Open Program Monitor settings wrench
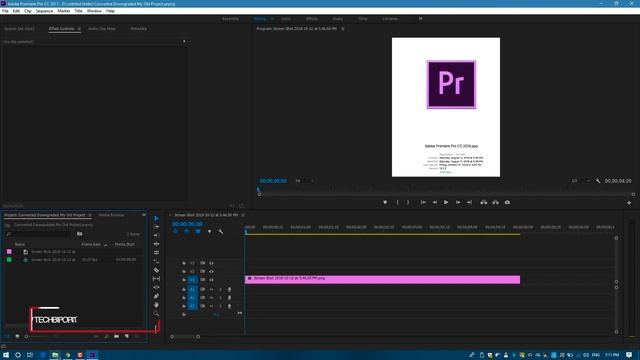This screenshot has height=360, width=640. 598,181
